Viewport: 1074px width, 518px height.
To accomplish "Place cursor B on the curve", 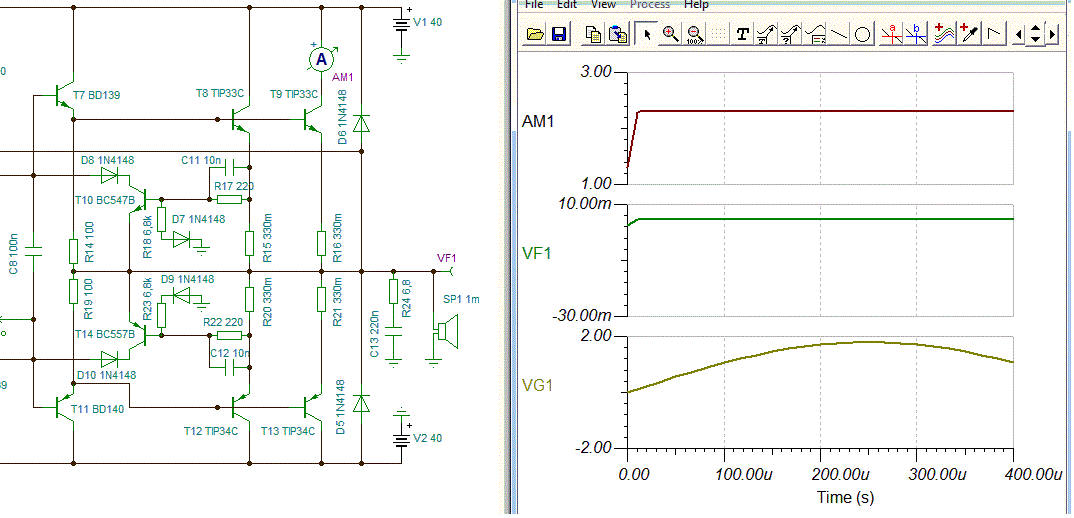I will [916, 34].
